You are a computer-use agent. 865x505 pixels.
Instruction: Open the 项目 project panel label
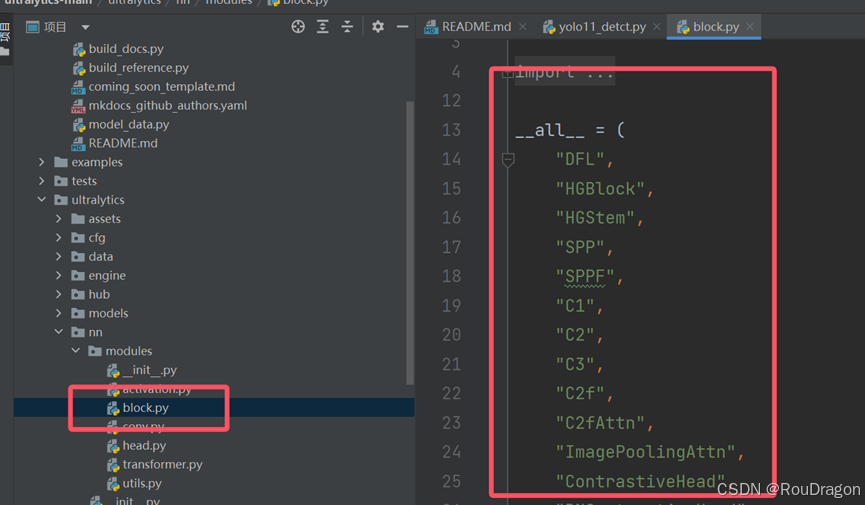click(55, 27)
